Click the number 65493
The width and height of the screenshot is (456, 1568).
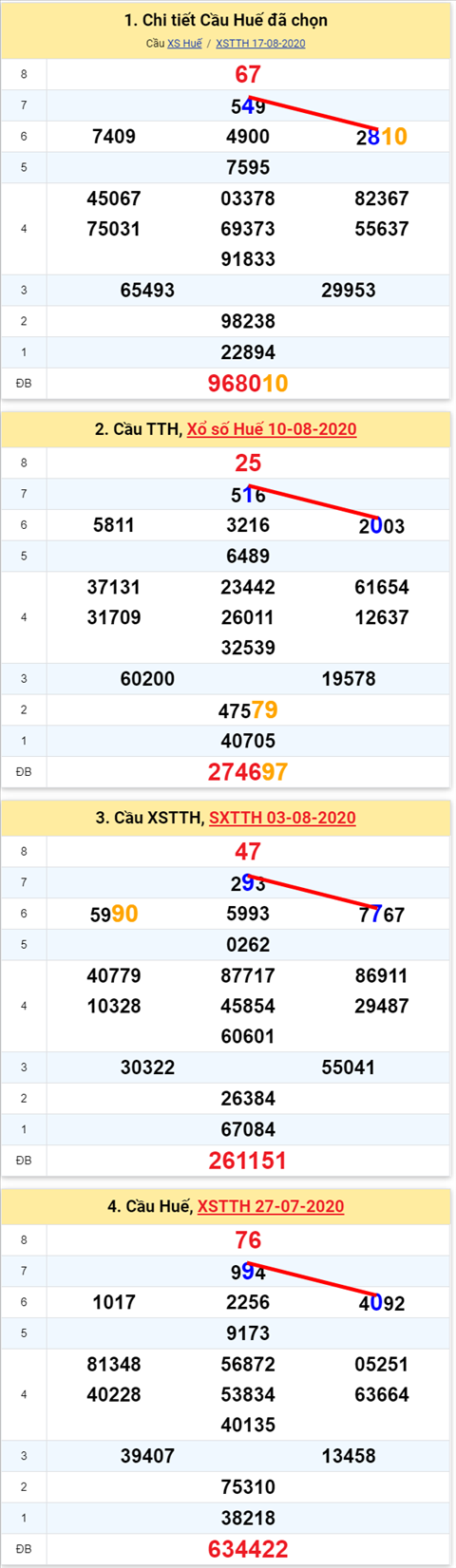(x=147, y=291)
